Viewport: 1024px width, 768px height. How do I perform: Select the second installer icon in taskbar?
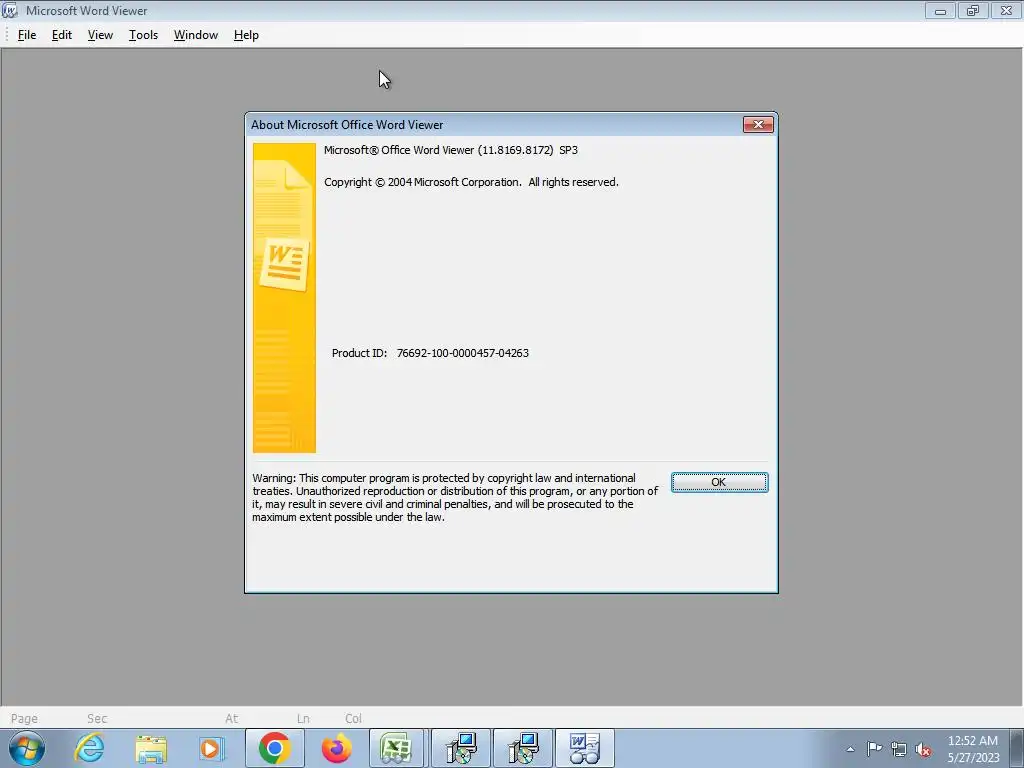pos(523,748)
